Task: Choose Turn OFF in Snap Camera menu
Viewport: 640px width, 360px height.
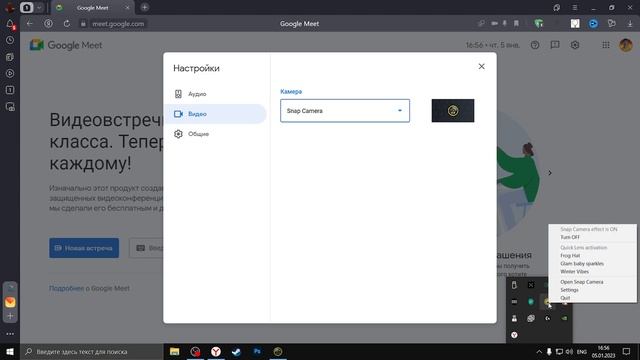Action: 570,237
